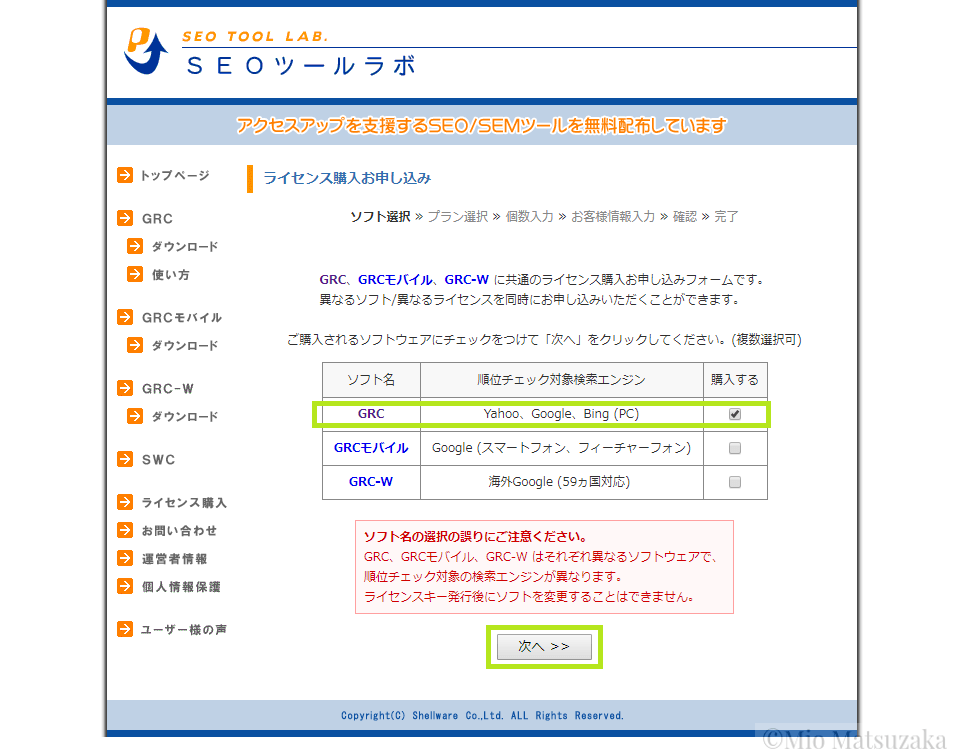Follow the GRC link in the intro sentence
The height and width of the screenshot is (753, 955).
pos(333,280)
